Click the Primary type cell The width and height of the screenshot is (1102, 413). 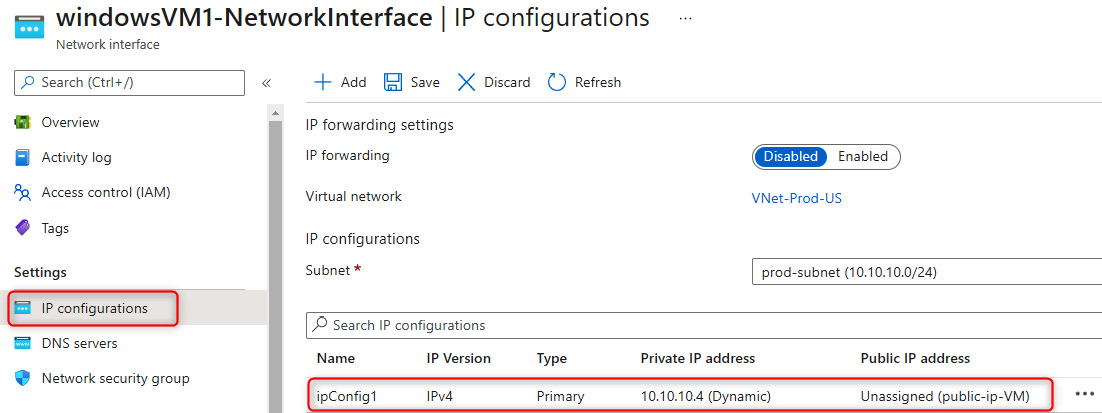click(559, 396)
